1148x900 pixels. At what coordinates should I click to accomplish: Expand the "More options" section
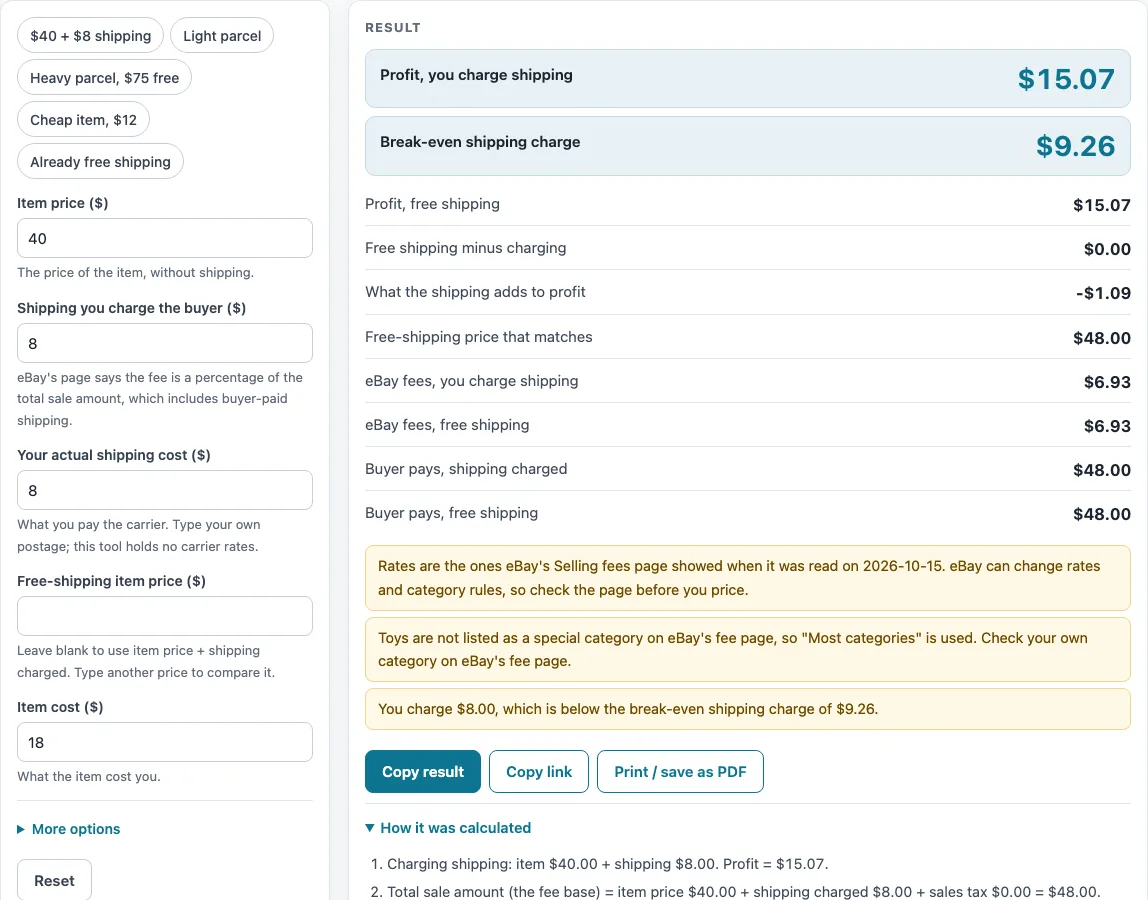69,829
